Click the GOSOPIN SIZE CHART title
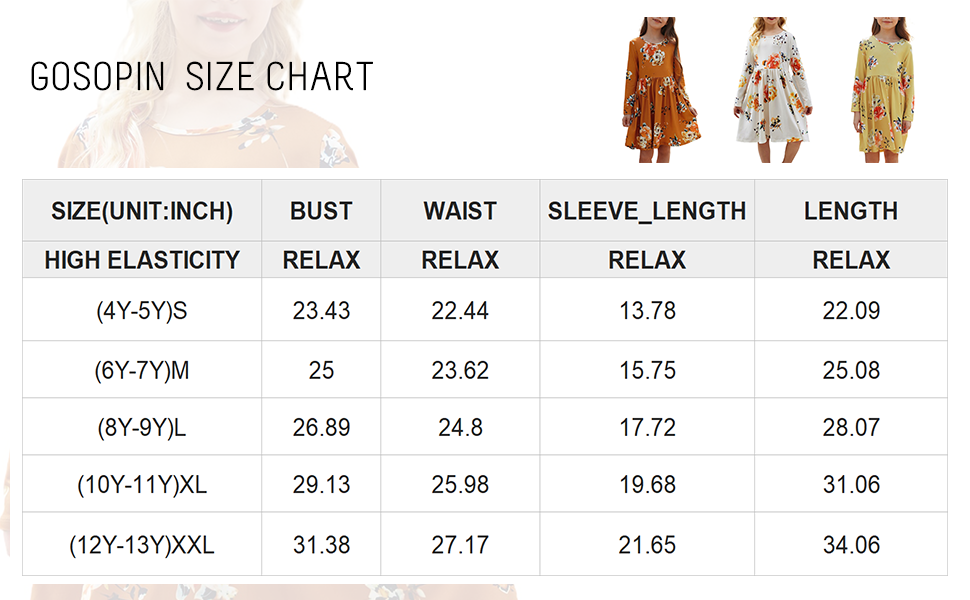Viewport: 970px width, 600px height. pyautogui.click(x=202, y=77)
